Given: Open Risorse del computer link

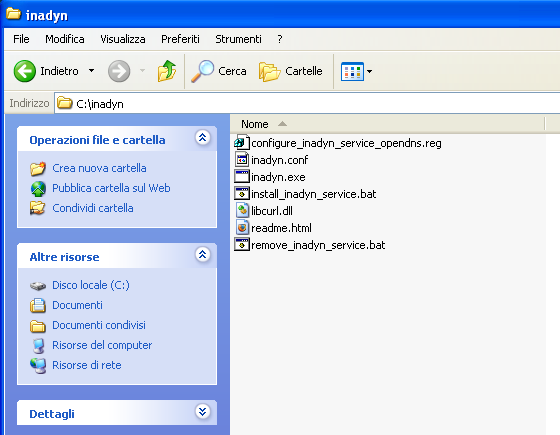Looking at the screenshot, I should click(102, 345).
